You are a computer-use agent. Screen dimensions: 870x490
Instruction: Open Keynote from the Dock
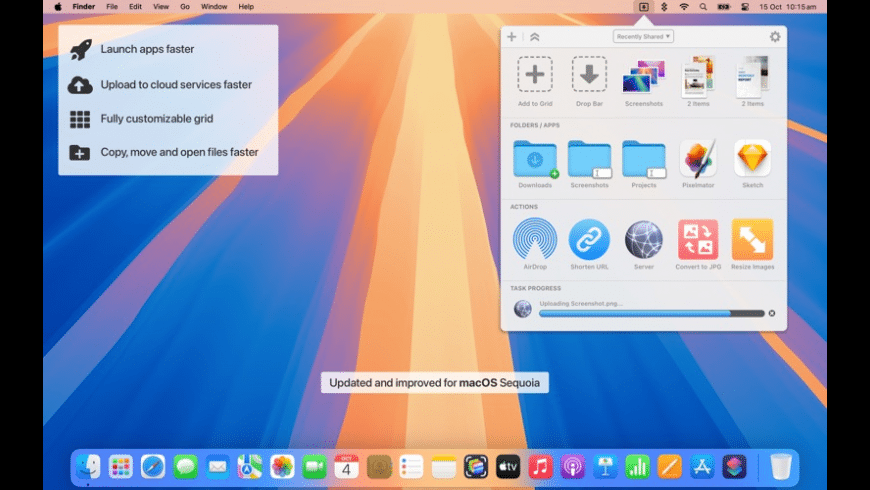[605, 466]
